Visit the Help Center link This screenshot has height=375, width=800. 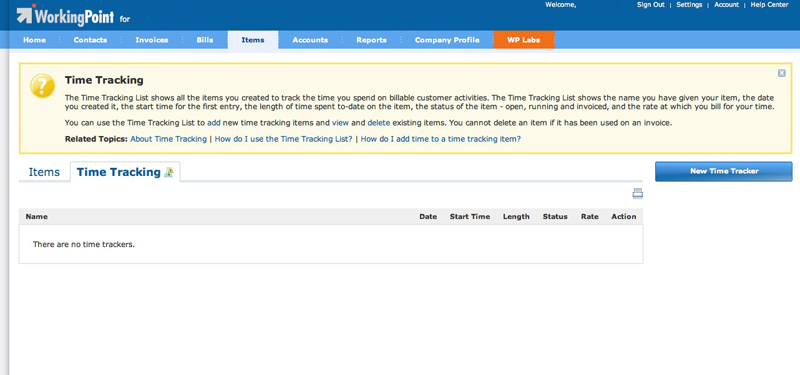769,5
